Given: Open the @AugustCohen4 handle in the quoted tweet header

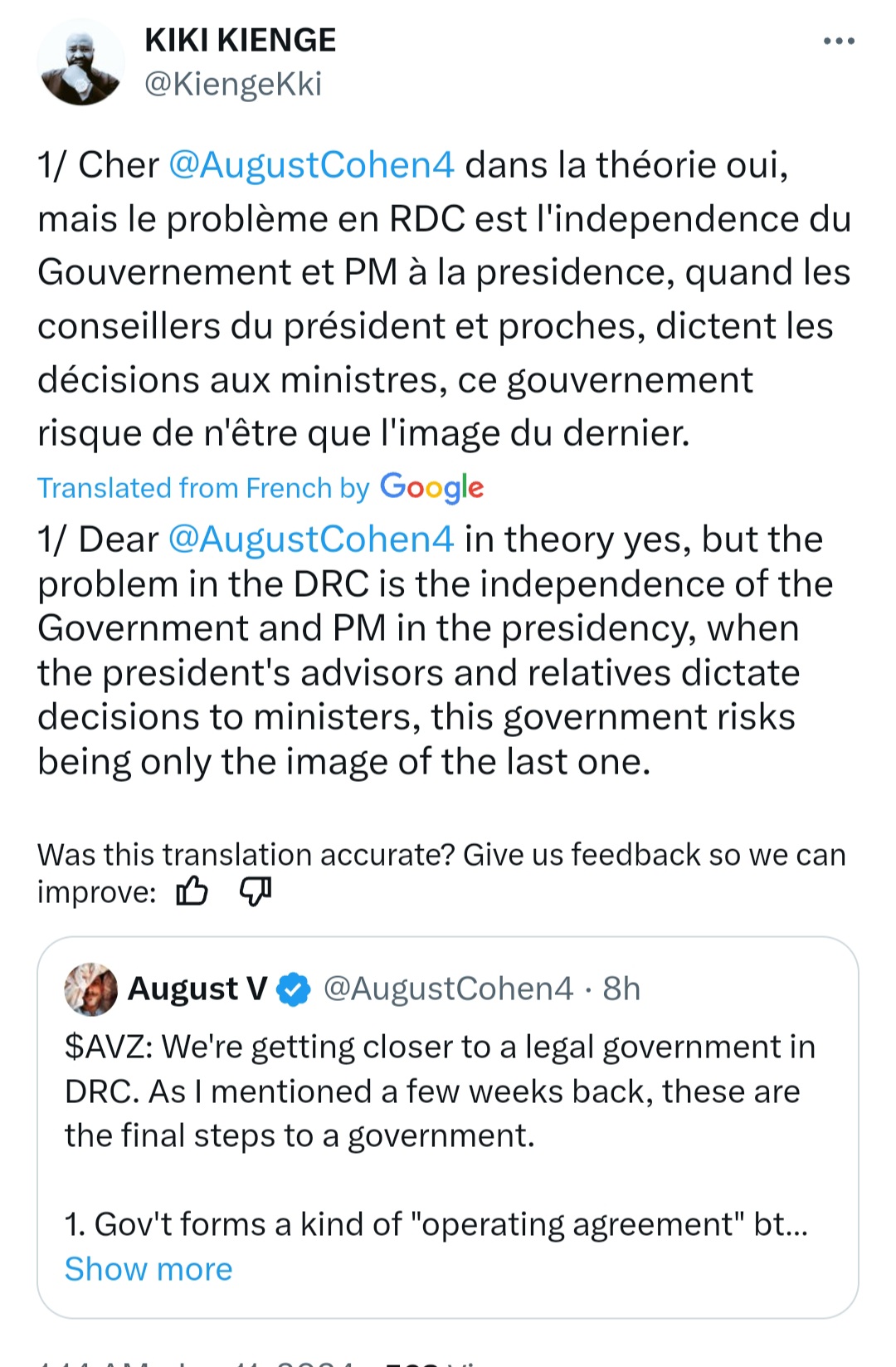Looking at the screenshot, I should (x=447, y=989).
